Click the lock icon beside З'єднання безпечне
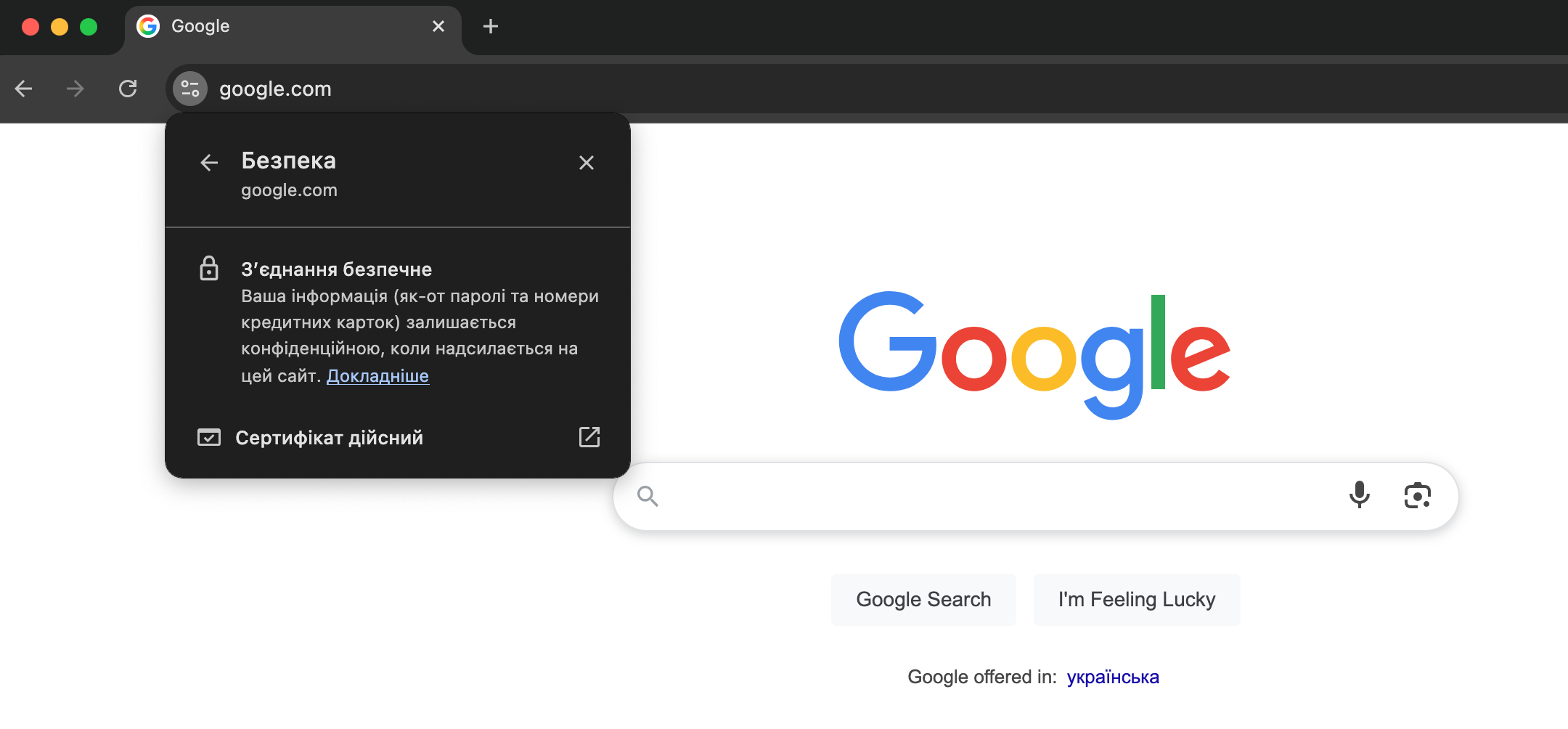Image resolution: width=1568 pixels, height=729 pixels. pyautogui.click(x=209, y=269)
